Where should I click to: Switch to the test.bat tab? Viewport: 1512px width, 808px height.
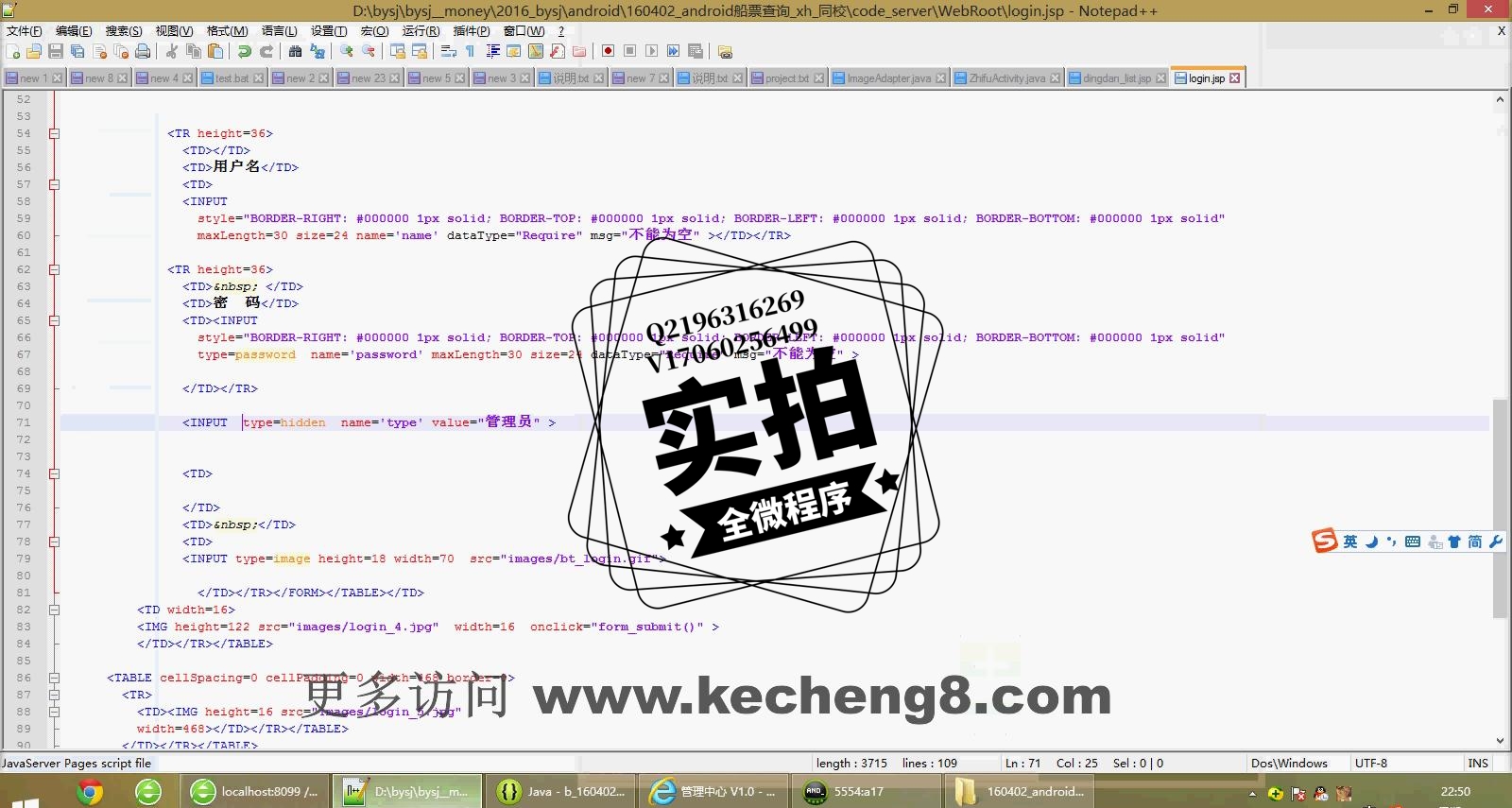232,78
